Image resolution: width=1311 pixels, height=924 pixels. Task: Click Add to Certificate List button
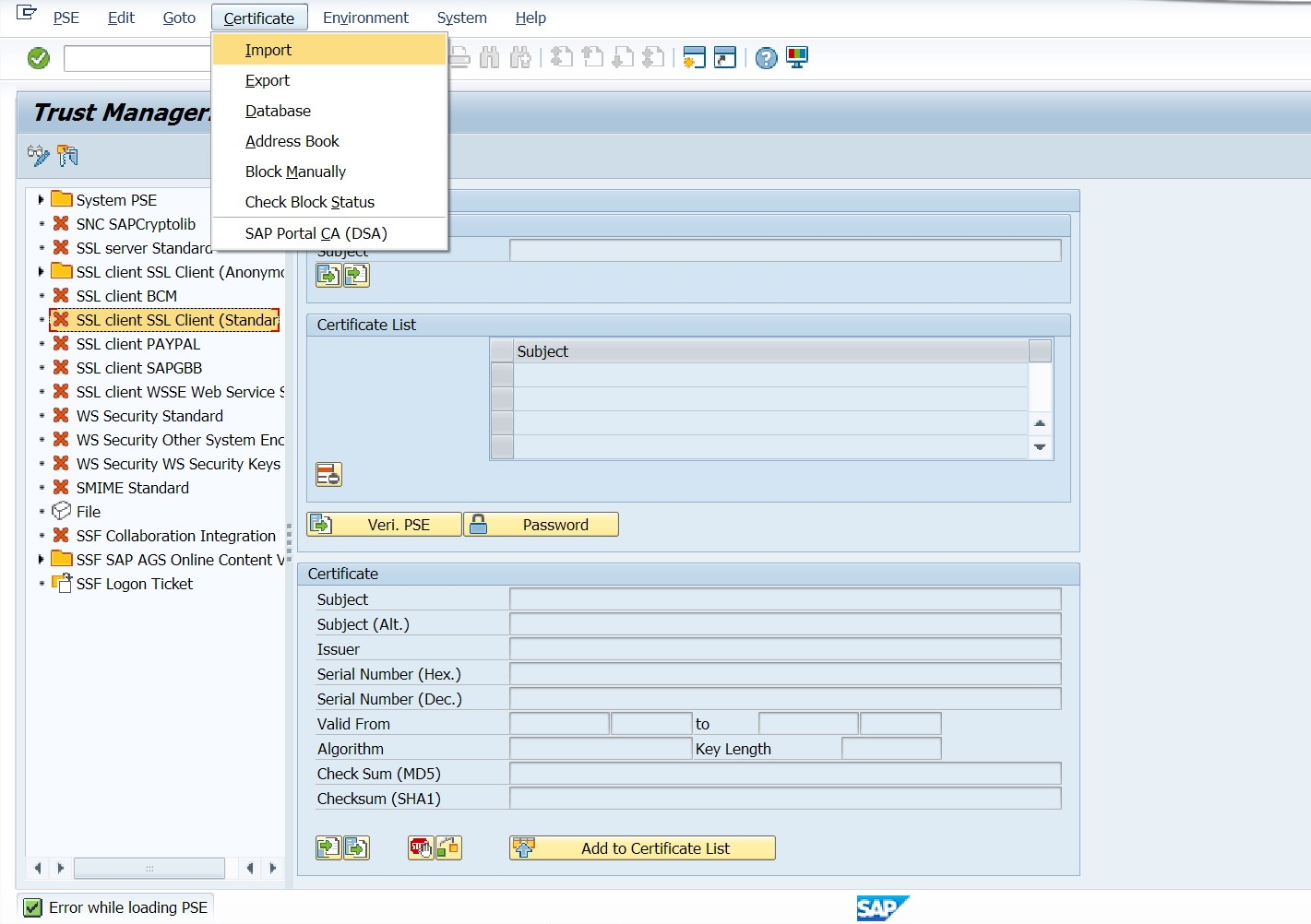tap(642, 848)
